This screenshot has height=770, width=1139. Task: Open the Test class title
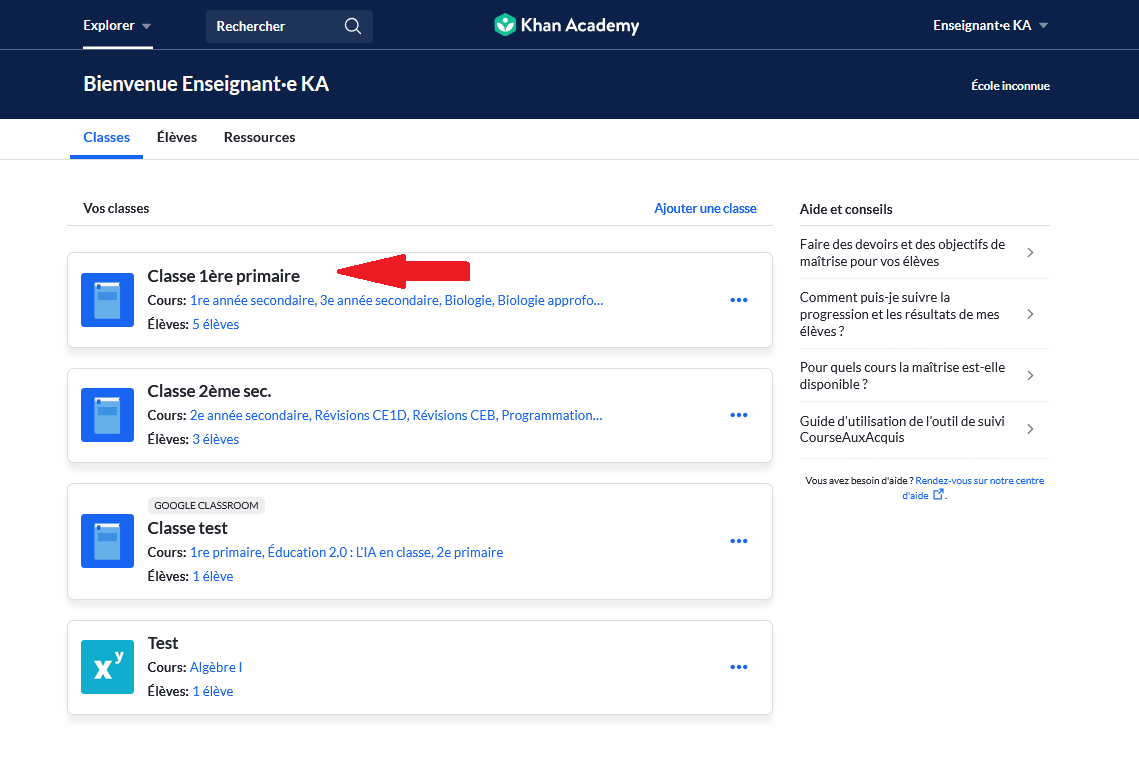pos(163,643)
